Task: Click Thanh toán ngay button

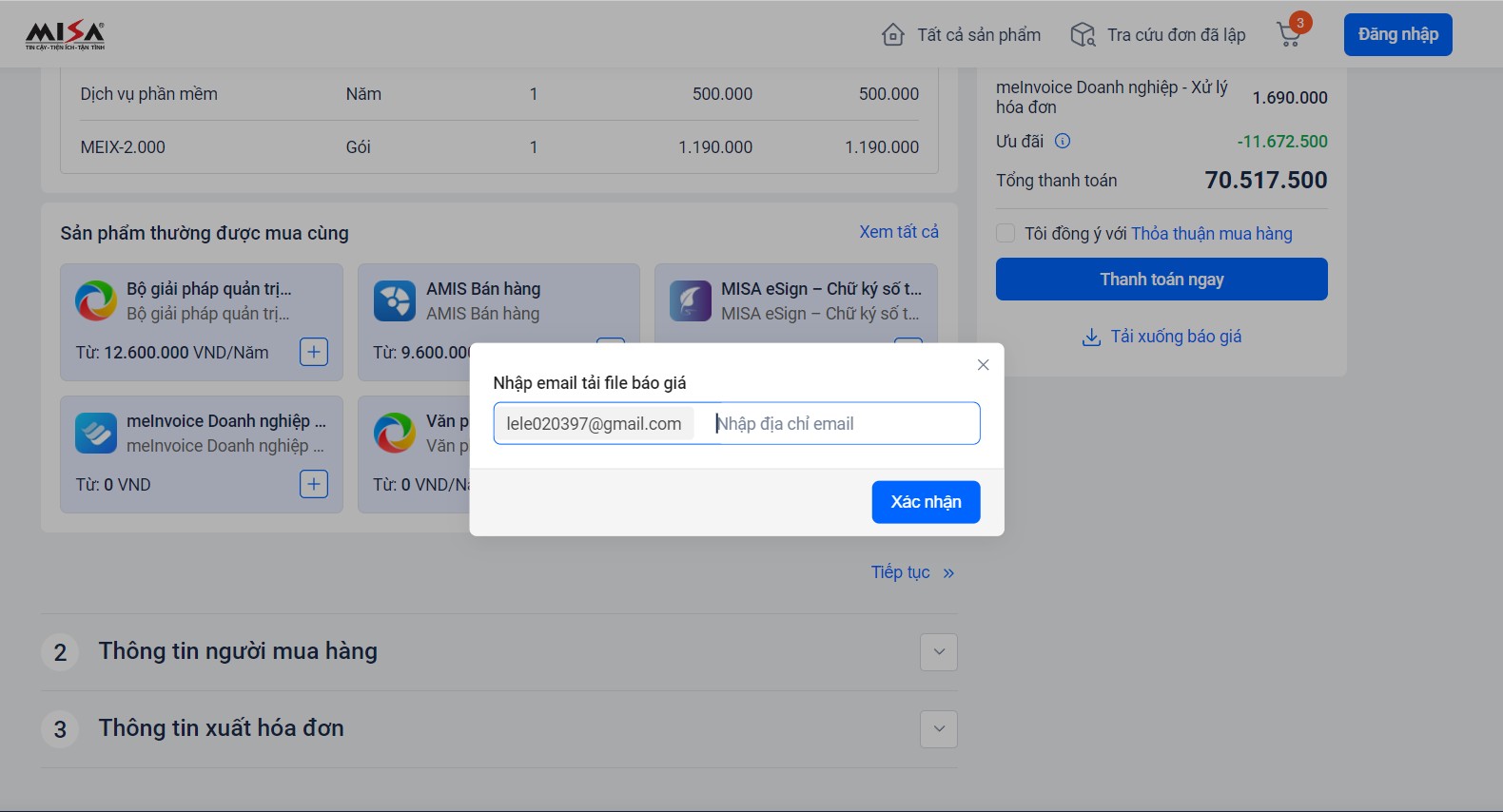Action: click(1161, 280)
